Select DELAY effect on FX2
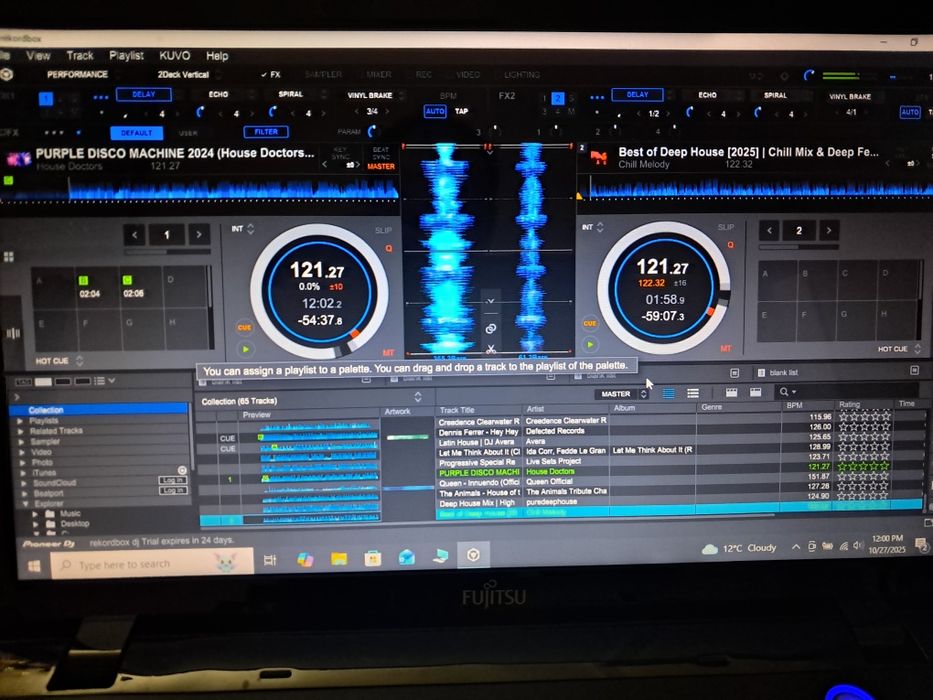Image resolution: width=933 pixels, height=700 pixels. click(x=637, y=94)
